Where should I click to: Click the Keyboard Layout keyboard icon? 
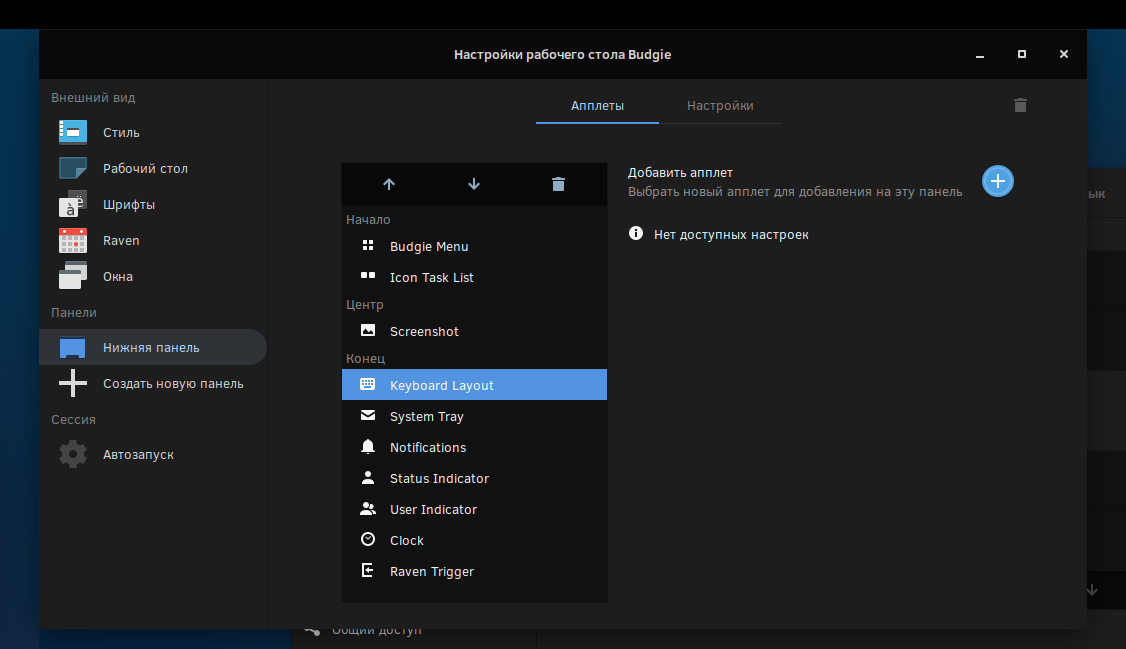coord(368,384)
